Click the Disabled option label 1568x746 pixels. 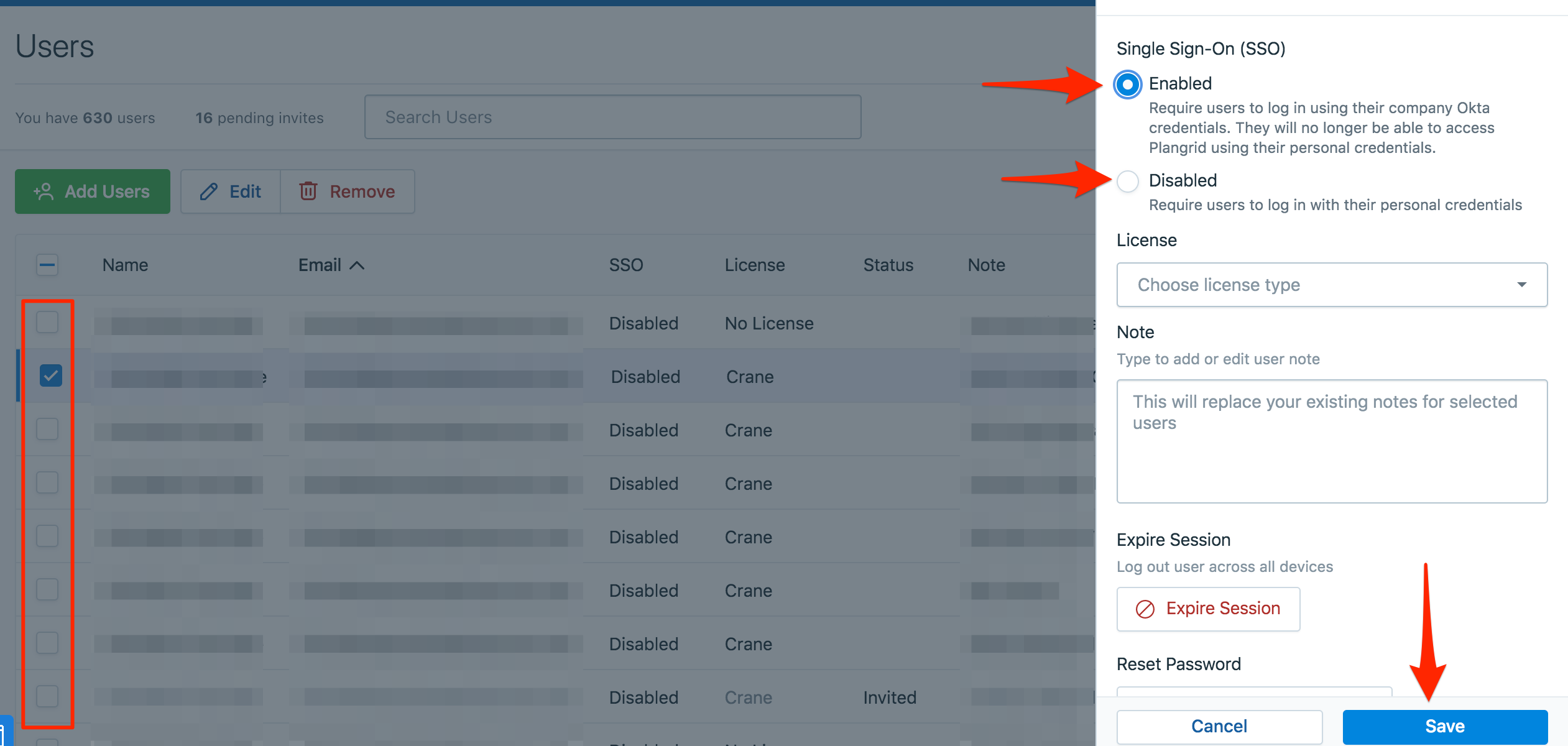pyautogui.click(x=1183, y=180)
